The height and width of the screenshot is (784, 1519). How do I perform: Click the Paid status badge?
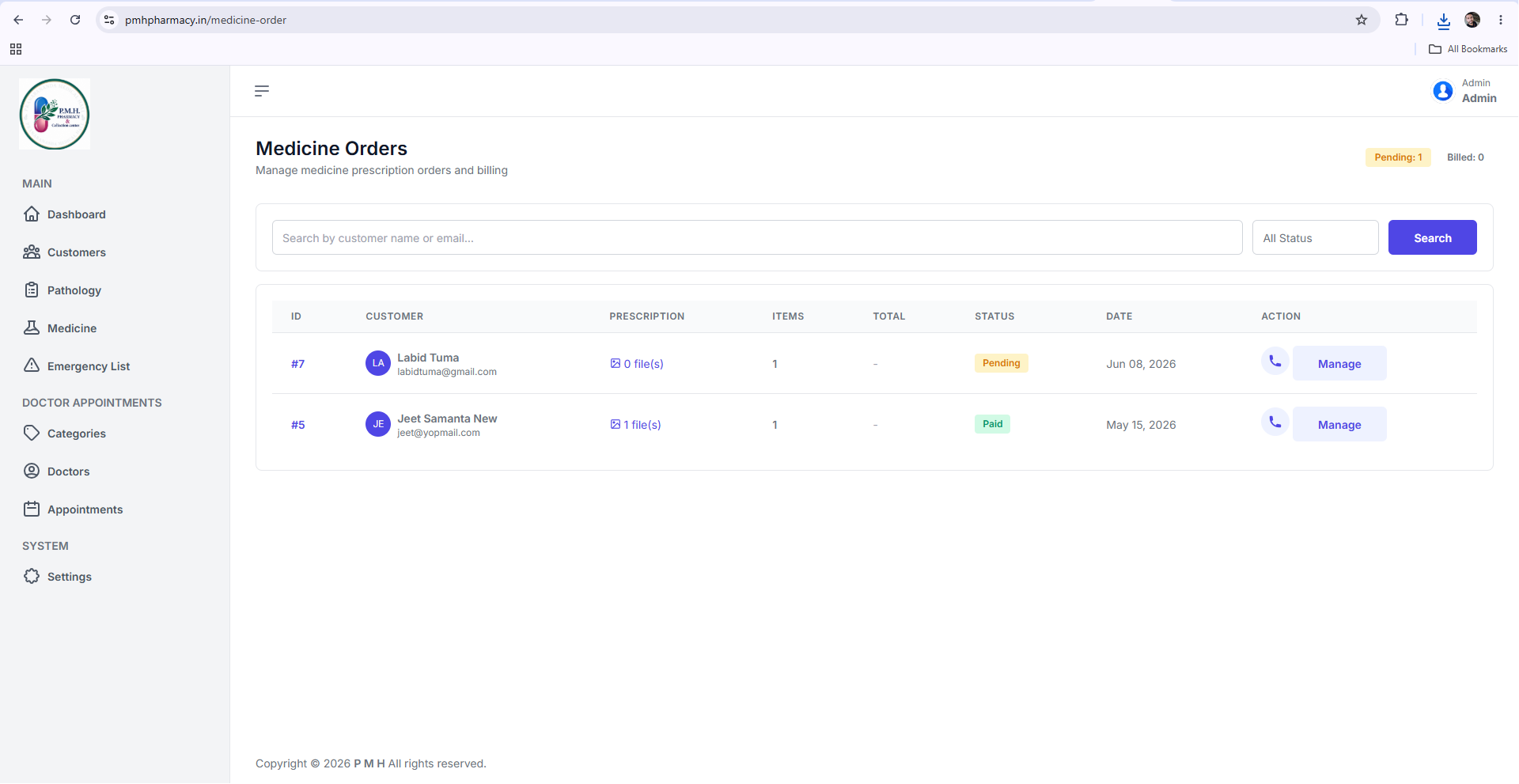click(x=992, y=424)
